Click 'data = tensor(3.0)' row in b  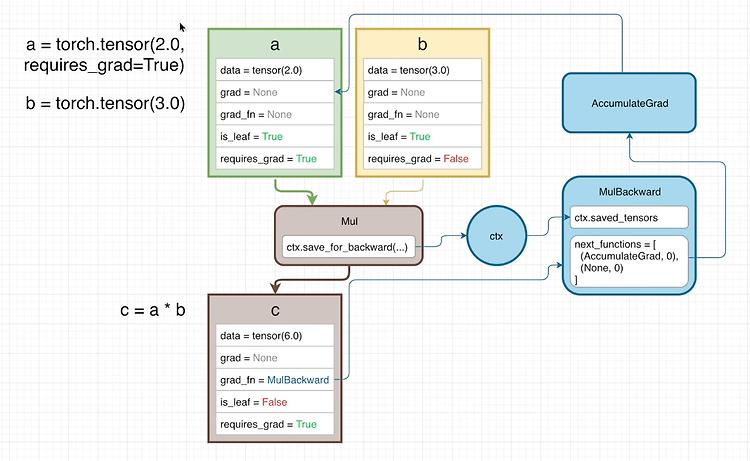click(x=422, y=70)
